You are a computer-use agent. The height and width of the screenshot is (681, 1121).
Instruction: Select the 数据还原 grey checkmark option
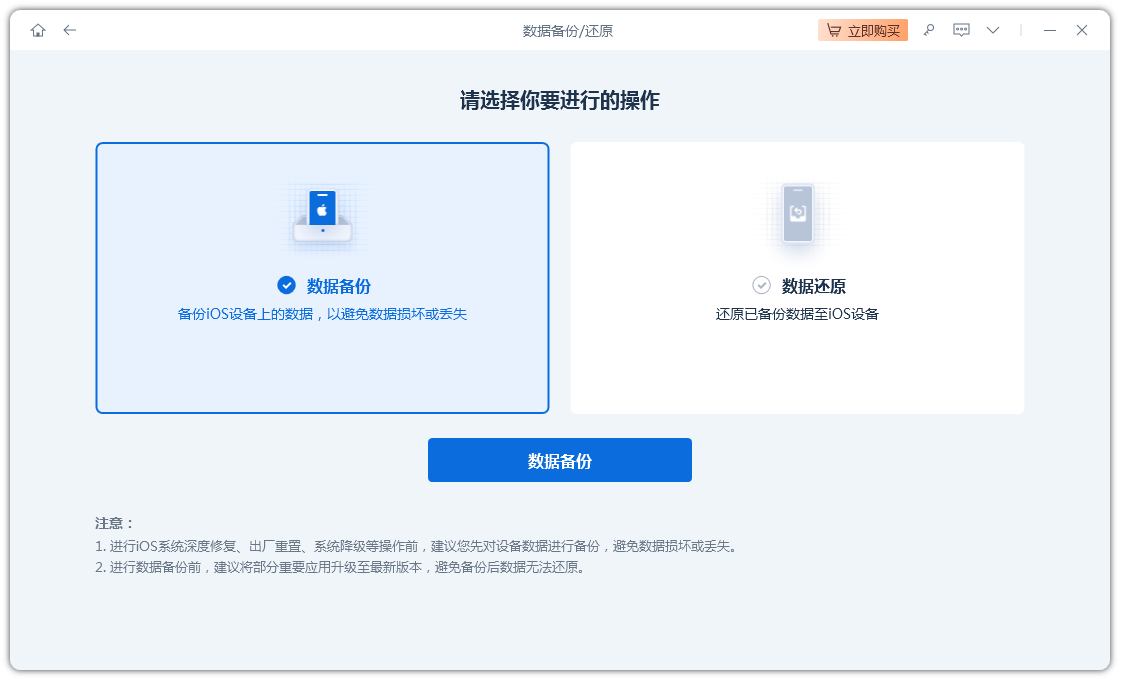[762, 285]
